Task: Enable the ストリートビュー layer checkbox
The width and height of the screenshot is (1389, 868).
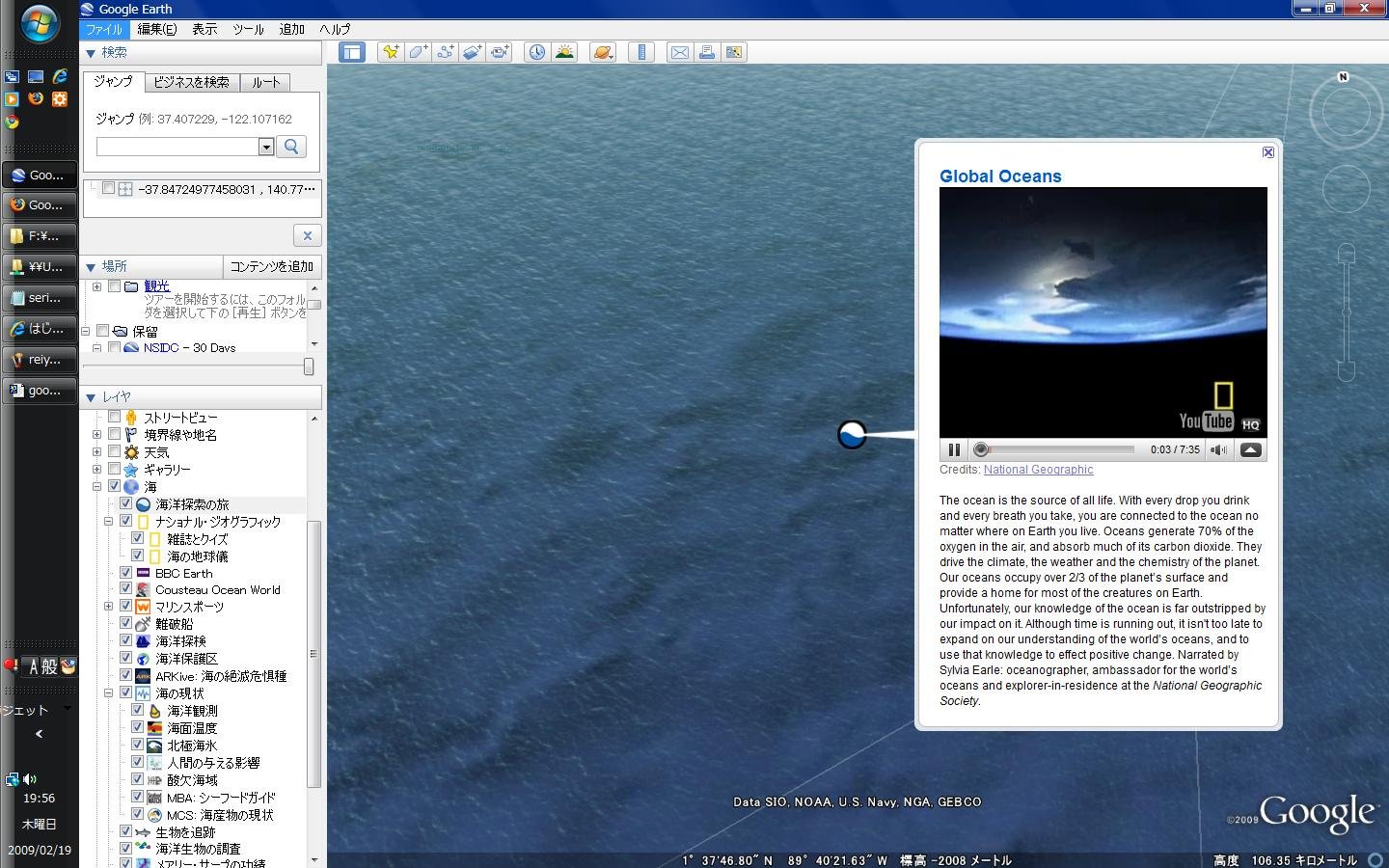Action: 114,417
